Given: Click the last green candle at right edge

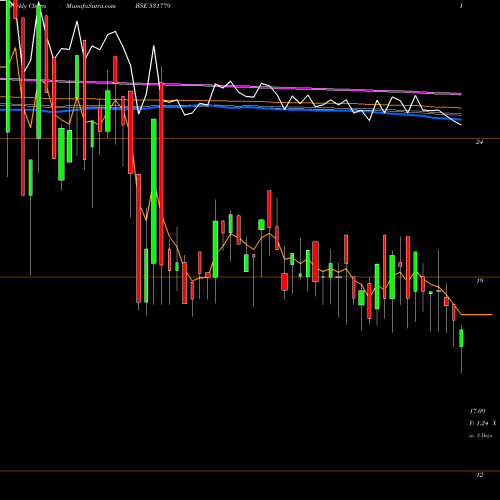Looking at the screenshot, I should 461,338.
